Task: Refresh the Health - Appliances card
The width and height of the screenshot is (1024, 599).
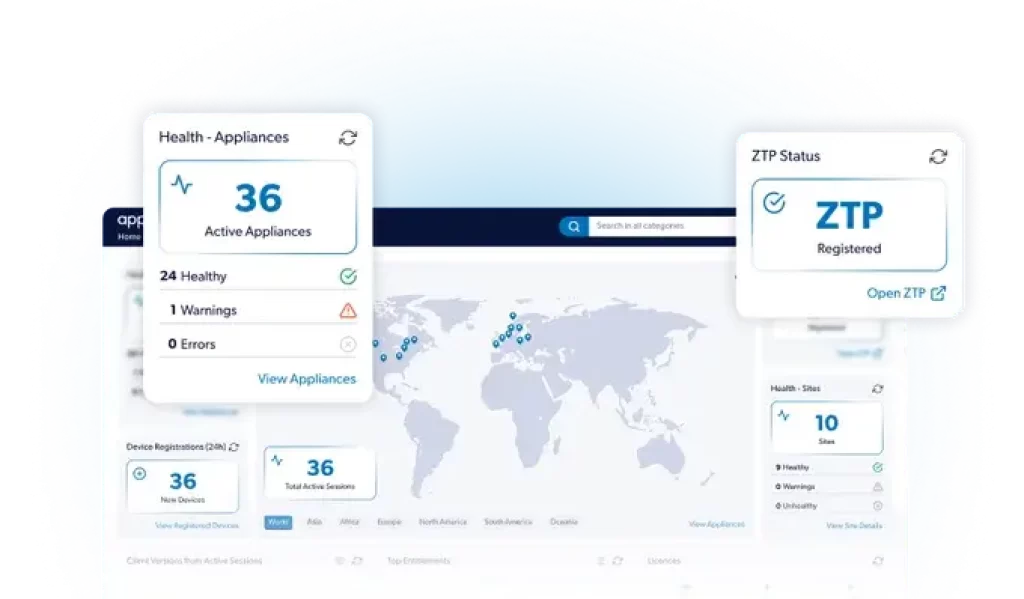Action: tap(347, 137)
